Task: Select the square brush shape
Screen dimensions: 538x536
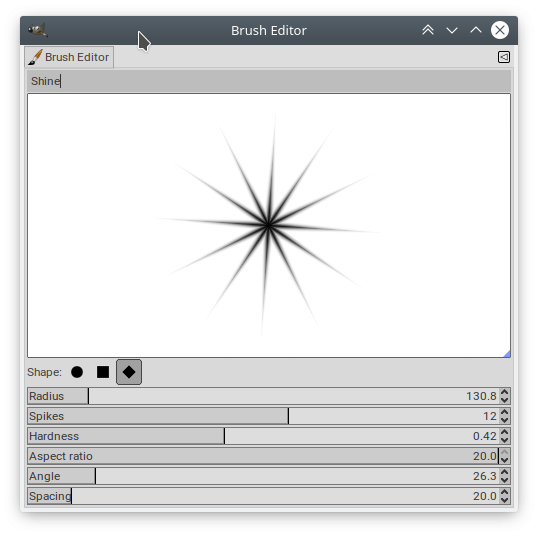Action: [103, 372]
